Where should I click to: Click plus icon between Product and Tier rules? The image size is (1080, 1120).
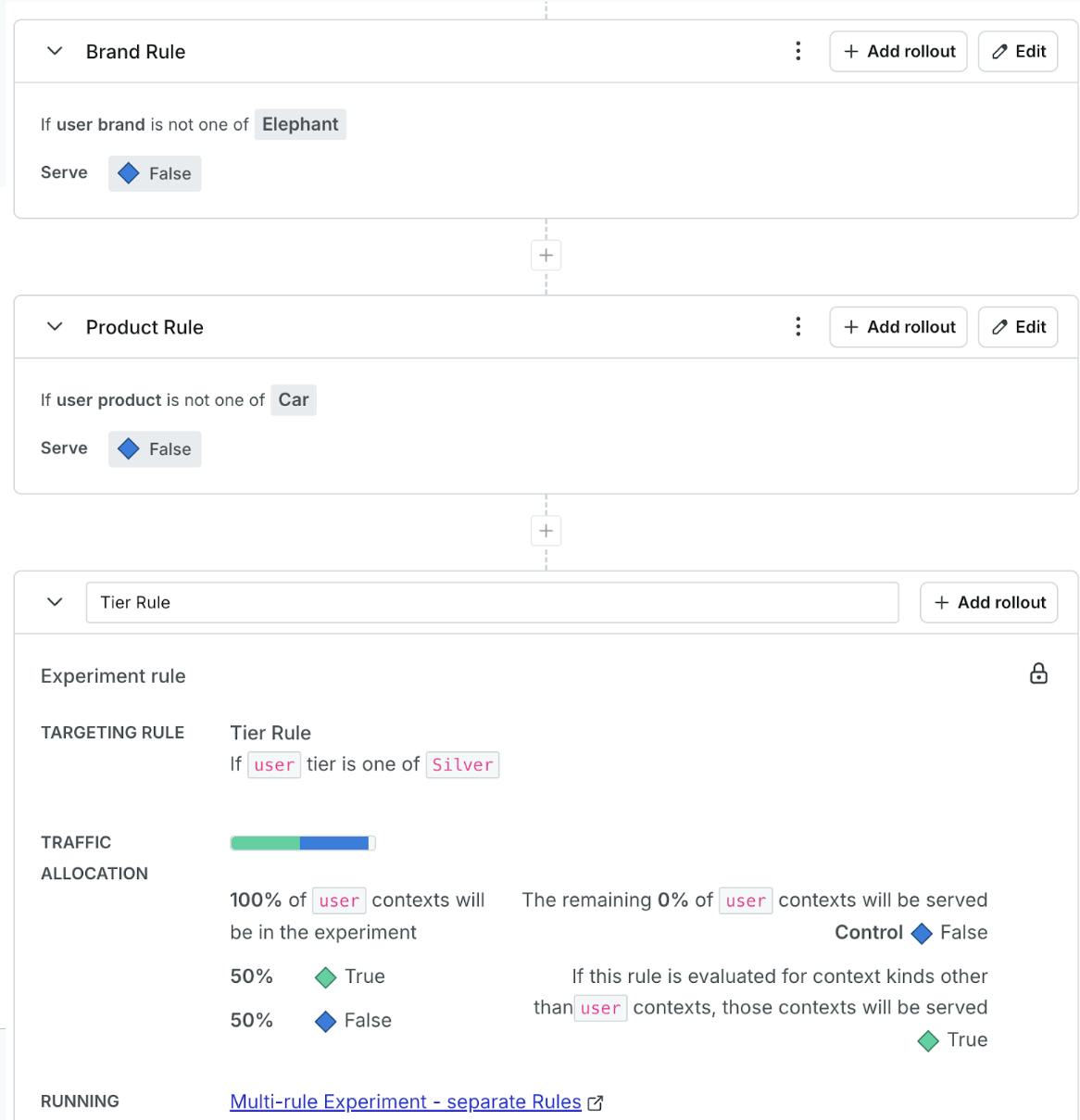click(546, 531)
